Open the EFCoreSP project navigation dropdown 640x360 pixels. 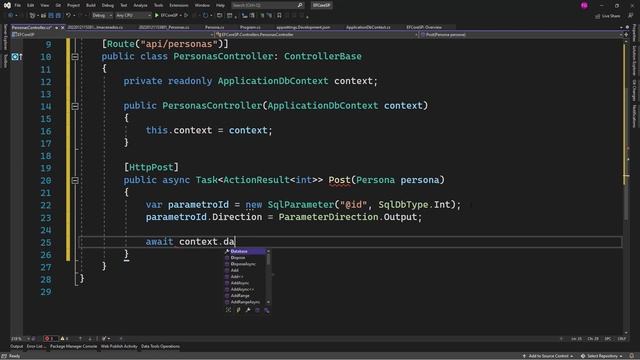coord(113,35)
